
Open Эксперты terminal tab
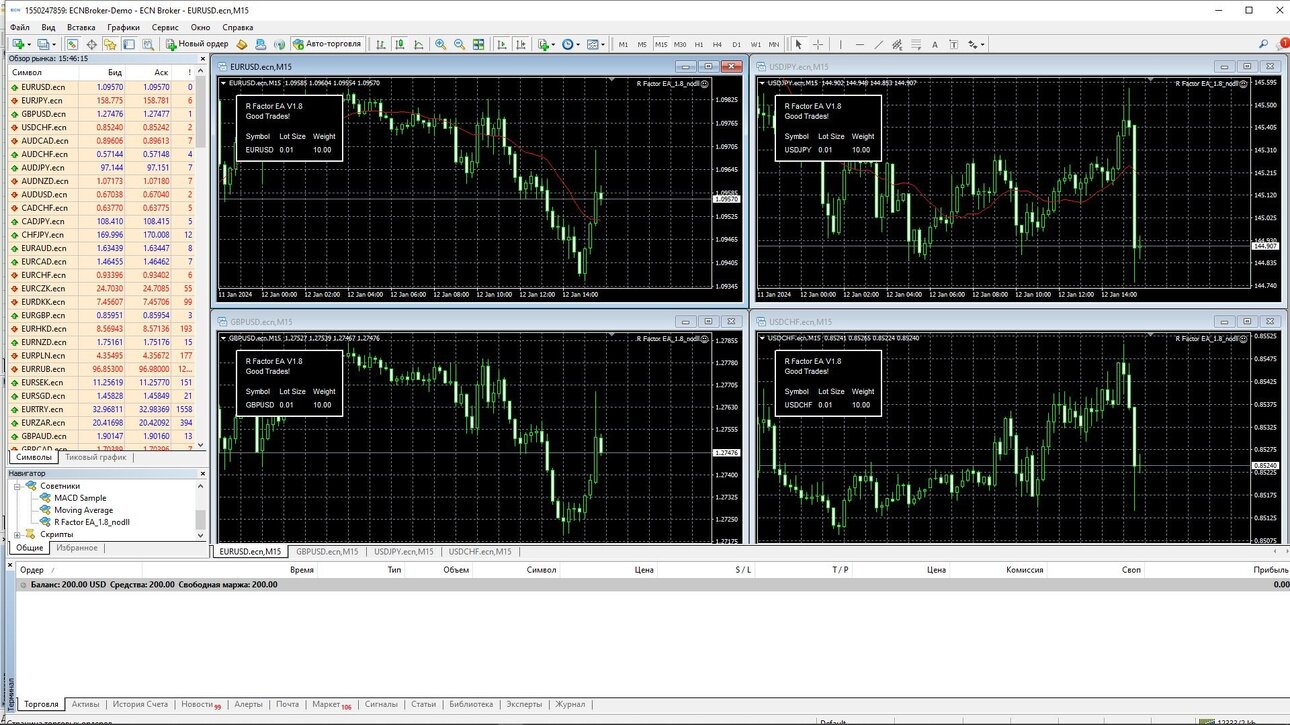point(524,704)
